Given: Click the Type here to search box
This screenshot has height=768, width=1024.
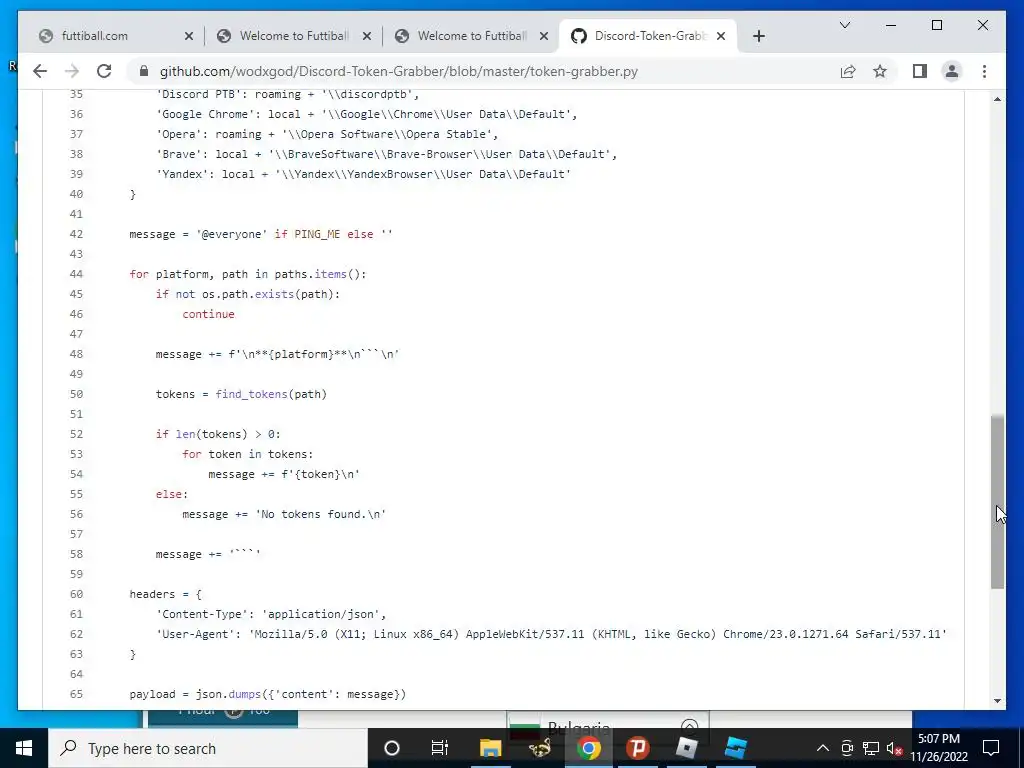Looking at the screenshot, I should tap(208, 748).
